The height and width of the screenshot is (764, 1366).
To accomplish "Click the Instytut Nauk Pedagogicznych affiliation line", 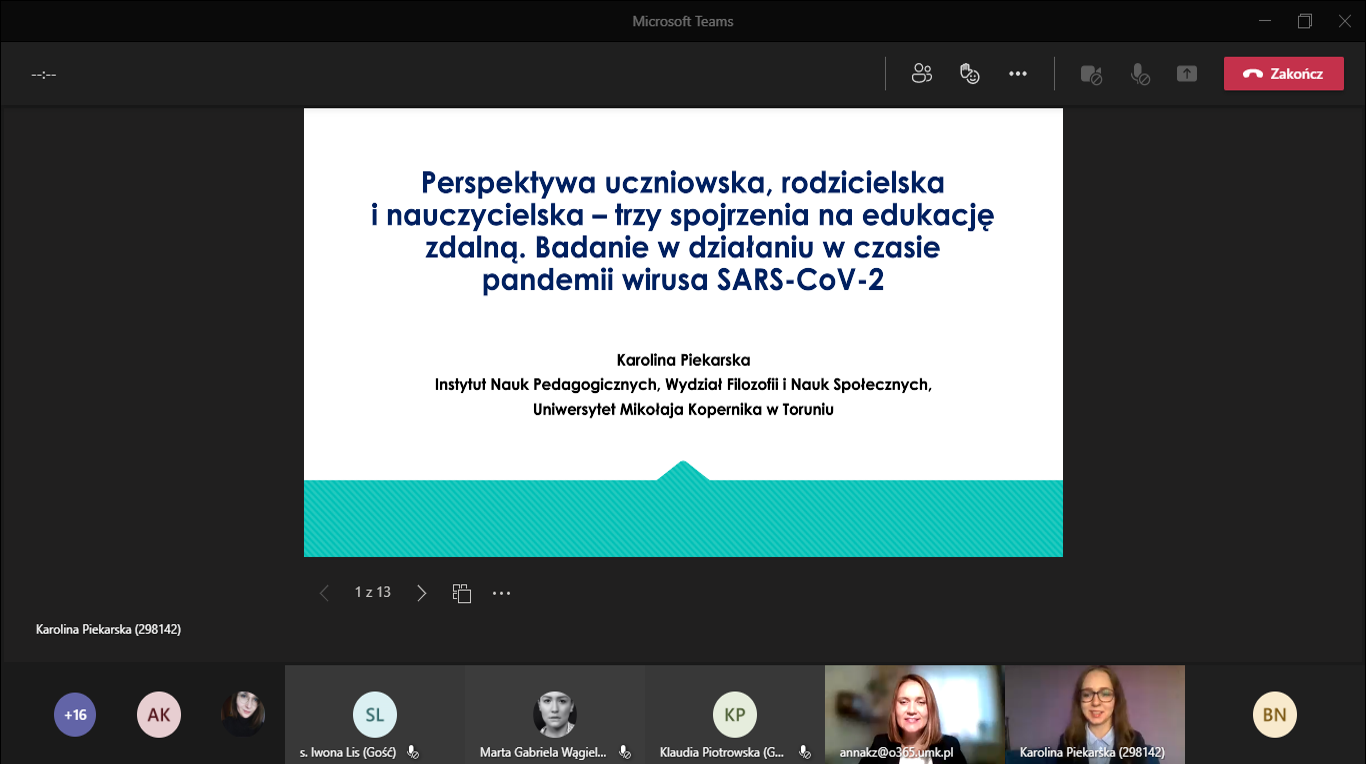I will coord(683,384).
